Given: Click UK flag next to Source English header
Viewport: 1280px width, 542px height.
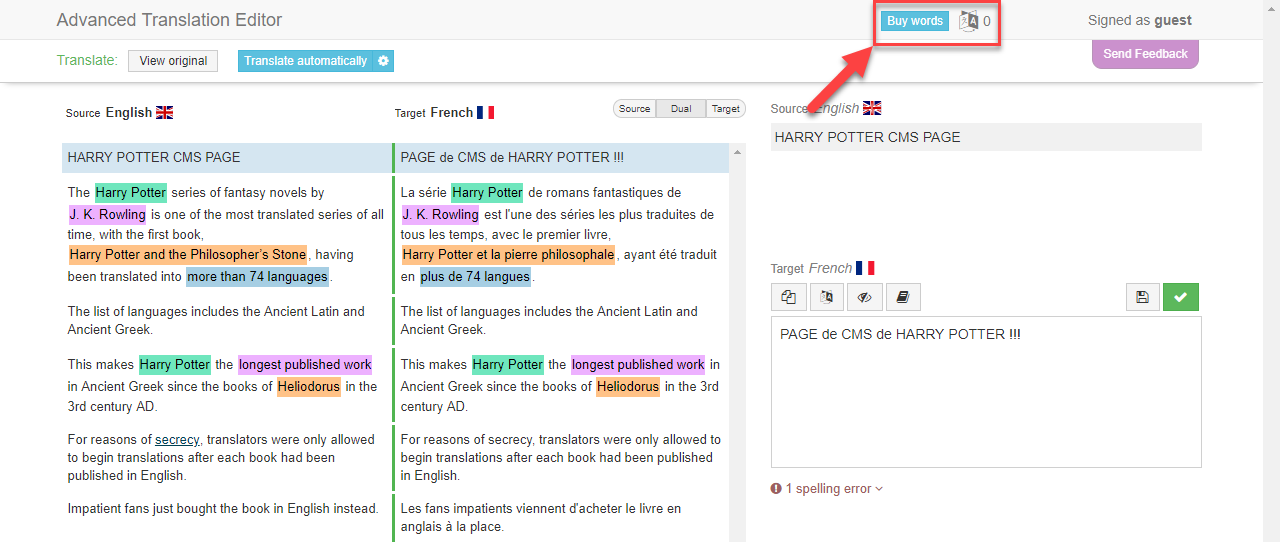Looking at the screenshot, I should [165, 113].
